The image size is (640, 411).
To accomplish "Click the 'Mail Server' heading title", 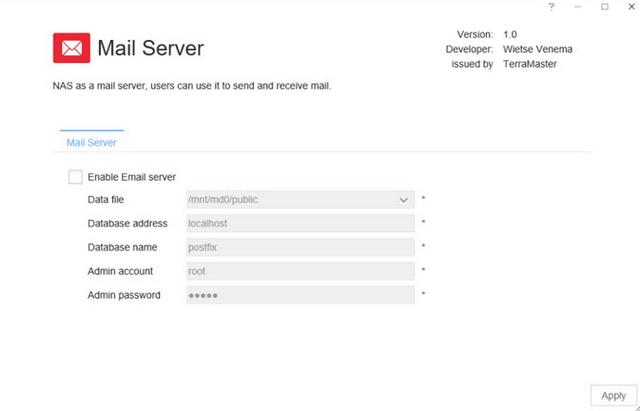I will pyautogui.click(x=151, y=48).
